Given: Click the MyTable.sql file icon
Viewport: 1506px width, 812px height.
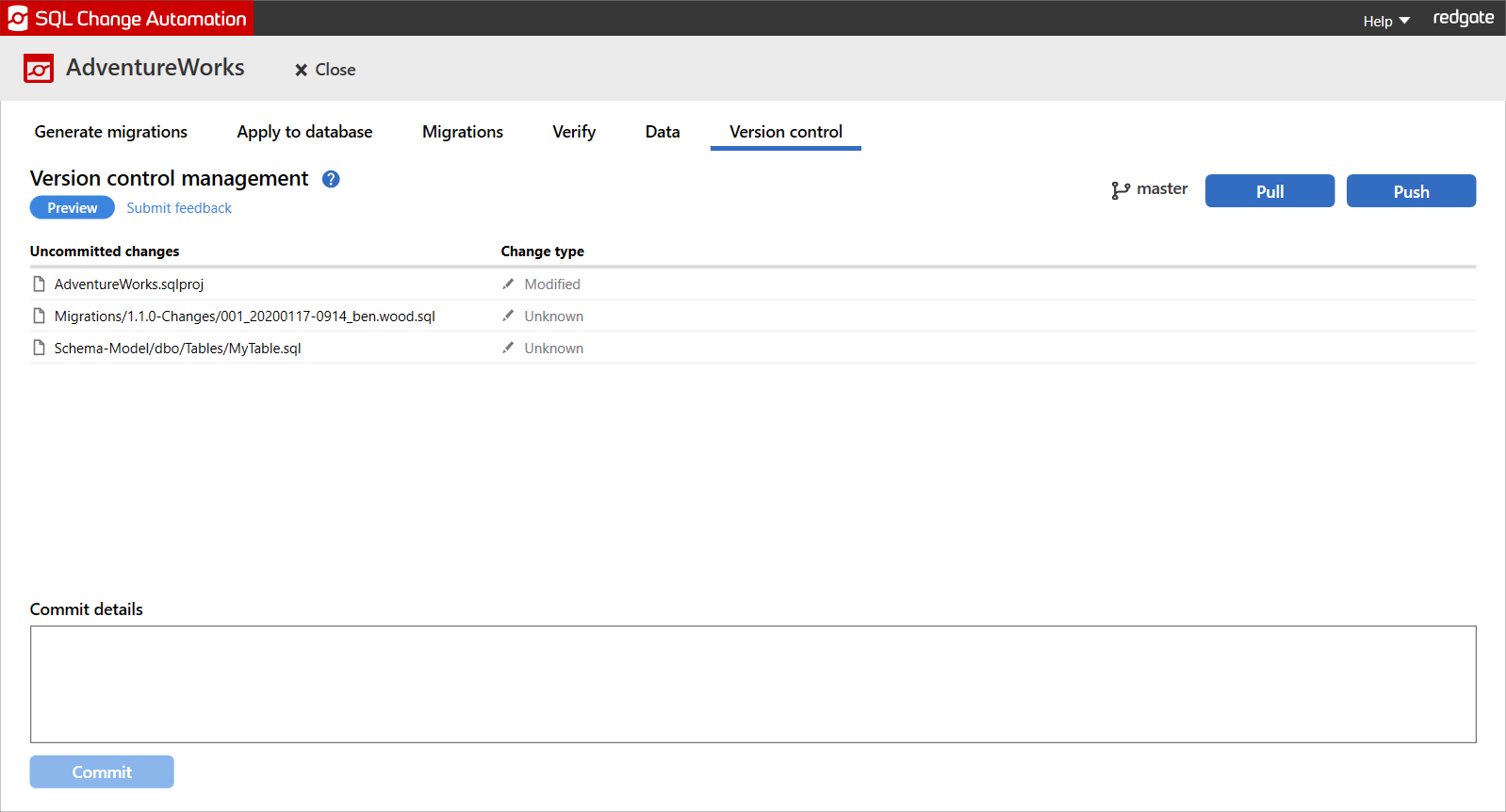Looking at the screenshot, I should point(39,349).
